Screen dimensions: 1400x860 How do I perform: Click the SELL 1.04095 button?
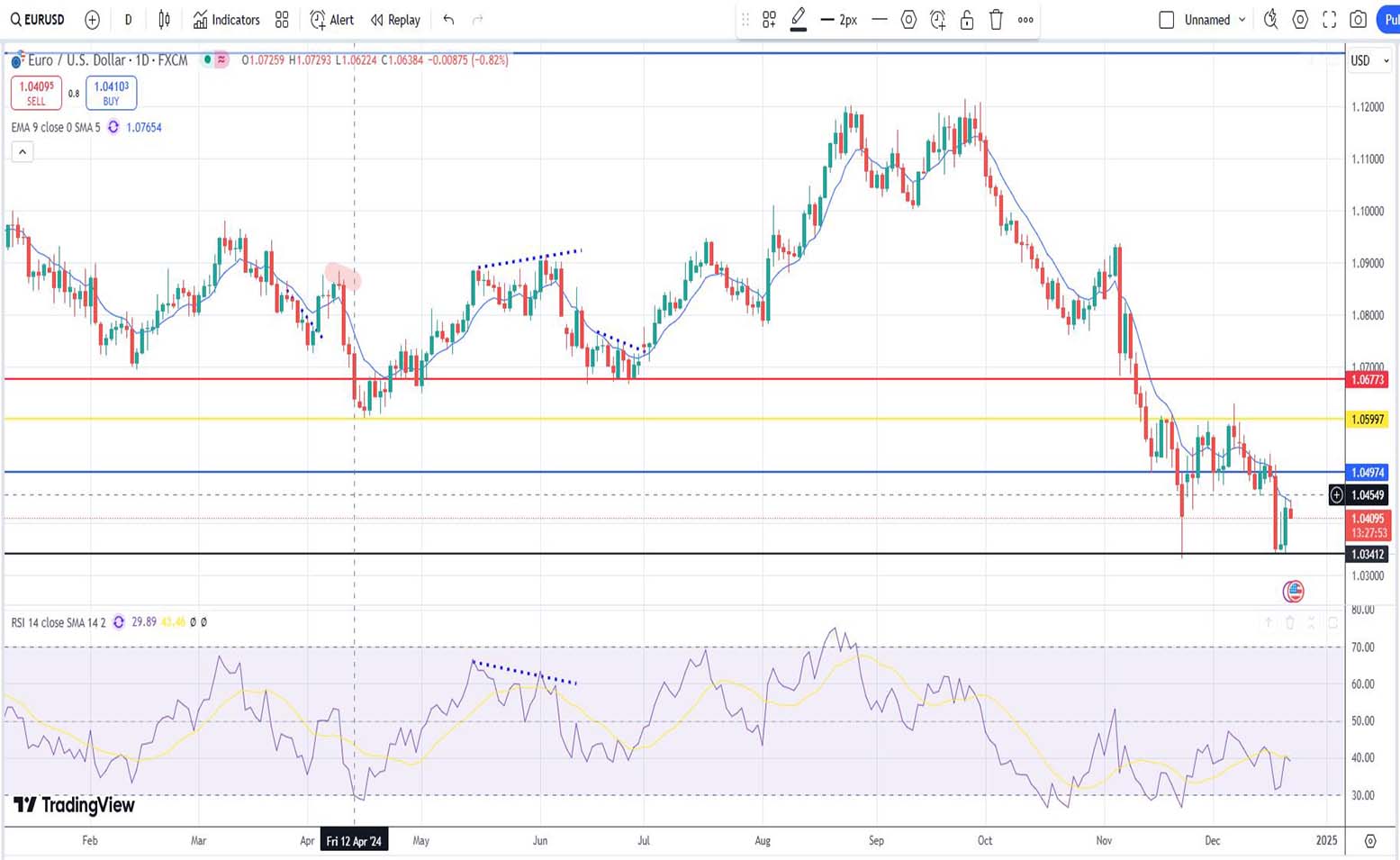click(x=36, y=93)
